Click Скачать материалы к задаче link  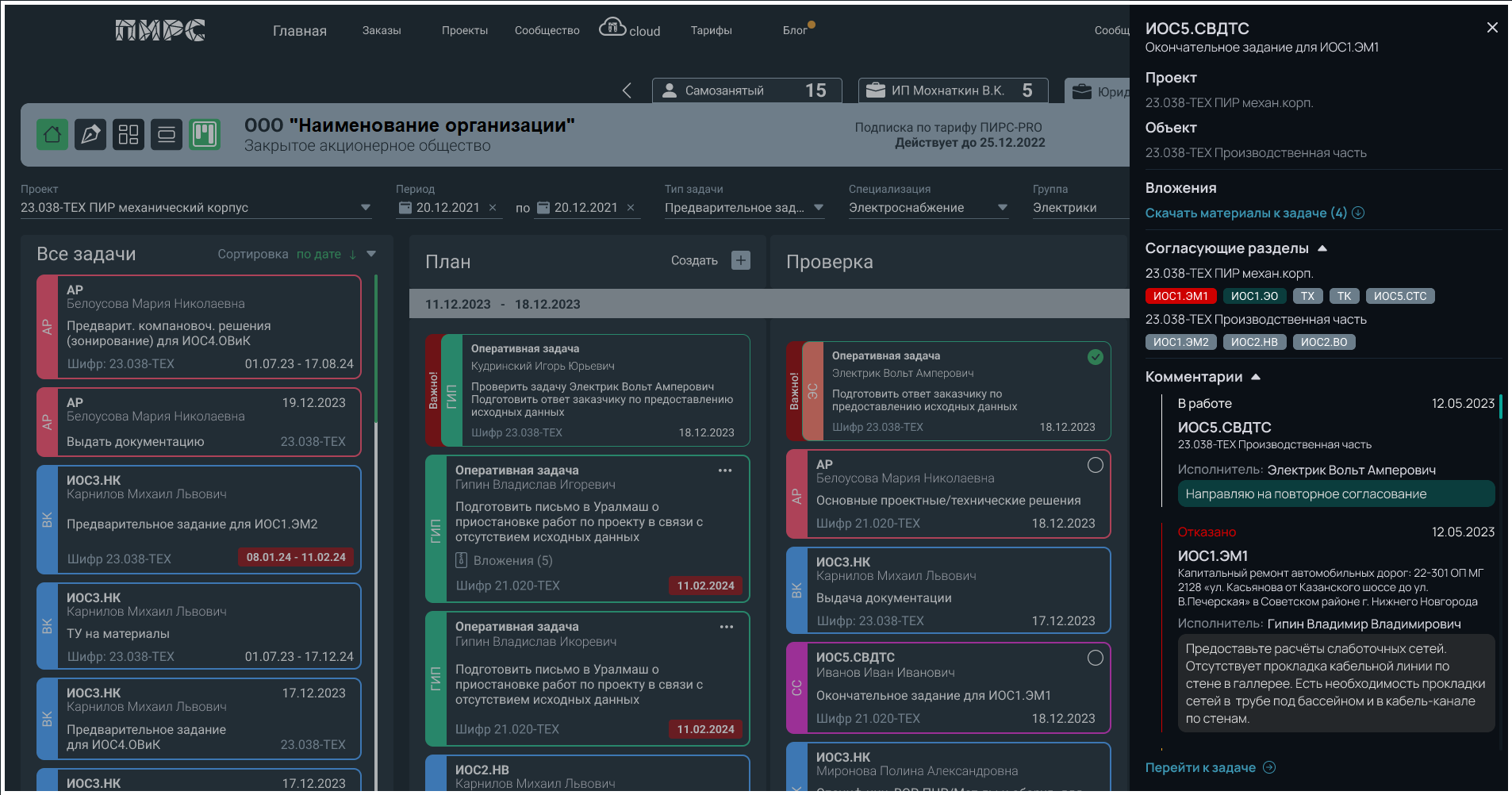pos(1246,213)
